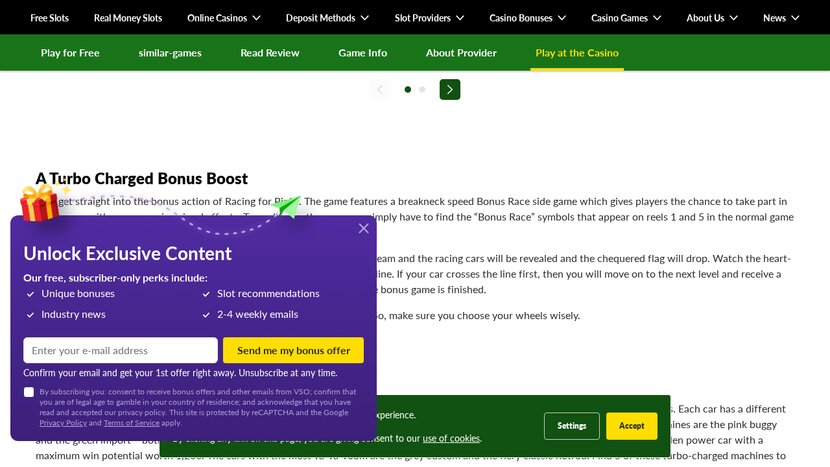This screenshot has height=467, width=830.
Task: Open the use of cookies link
Action: coord(451,438)
